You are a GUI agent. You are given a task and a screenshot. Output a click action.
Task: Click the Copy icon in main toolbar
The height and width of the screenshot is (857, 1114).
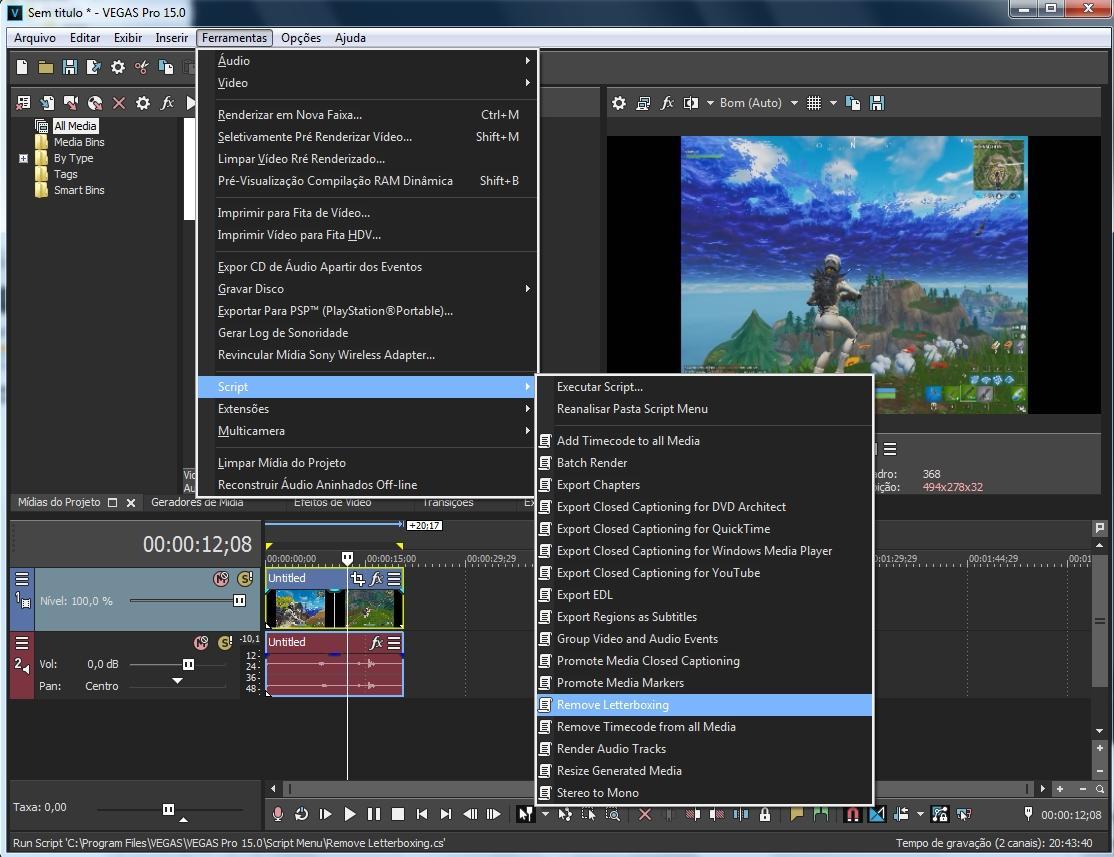(x=166, y=67)
